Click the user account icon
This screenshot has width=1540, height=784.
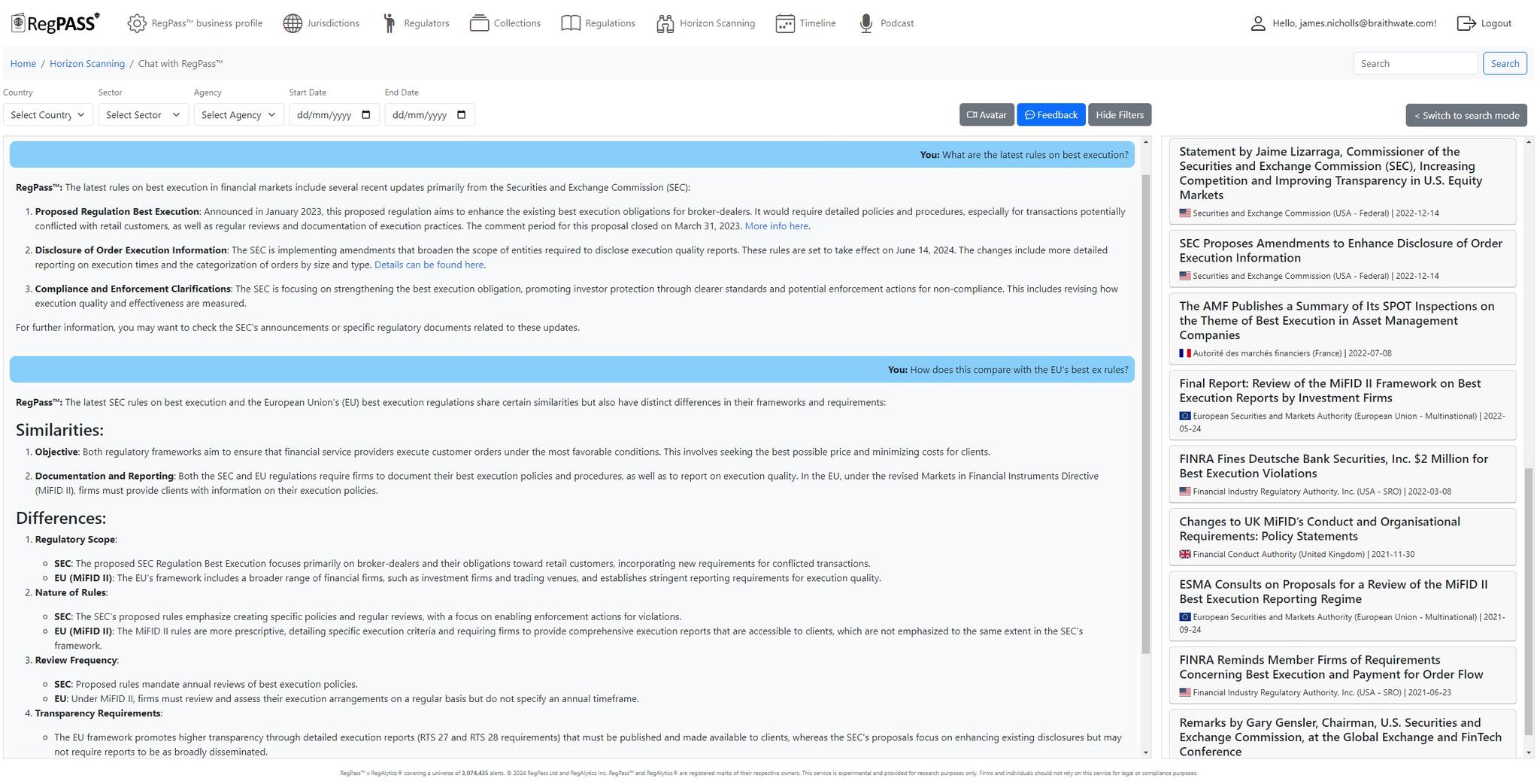coord(1258,23)
